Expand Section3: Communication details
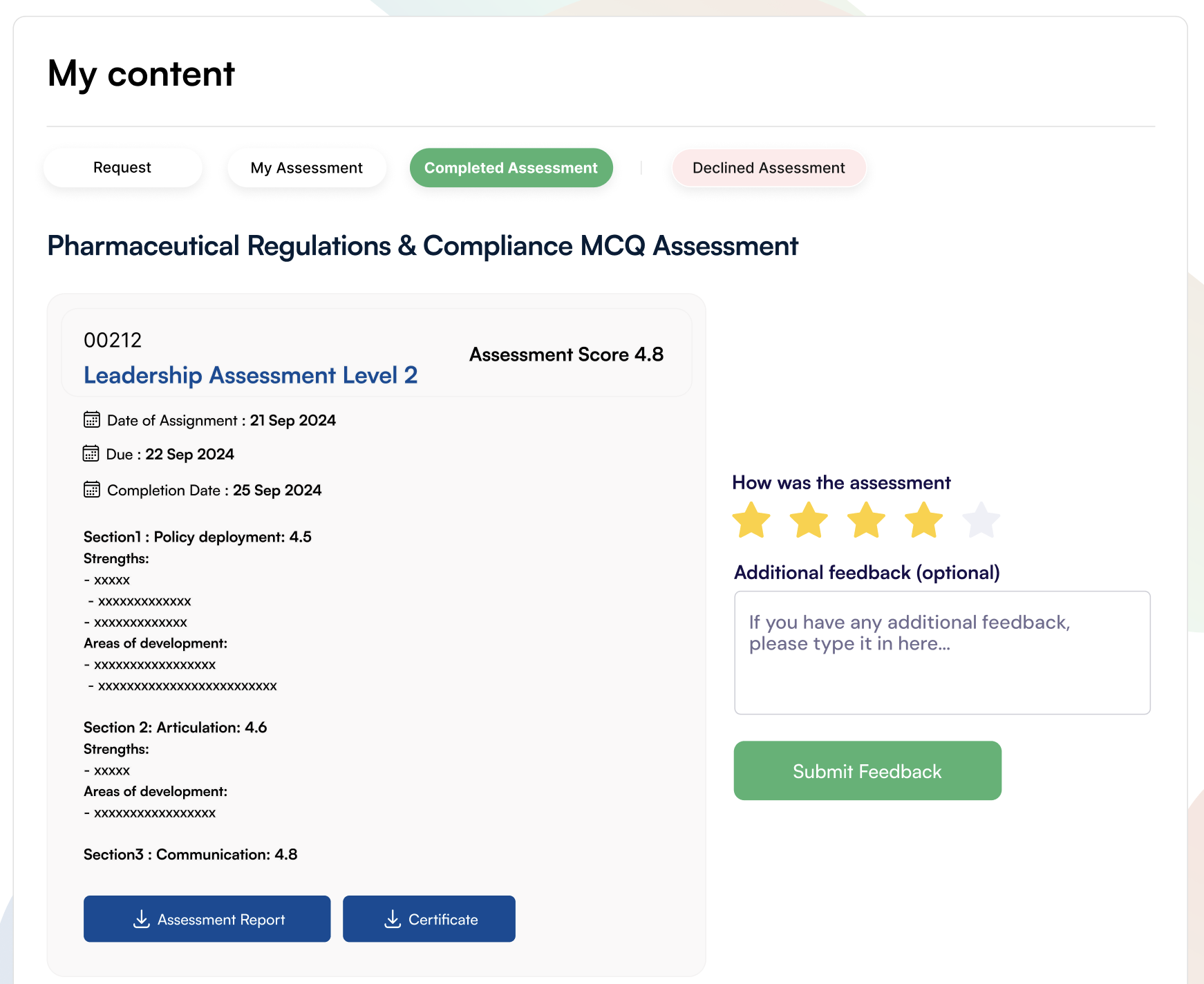 coord(190,854)
